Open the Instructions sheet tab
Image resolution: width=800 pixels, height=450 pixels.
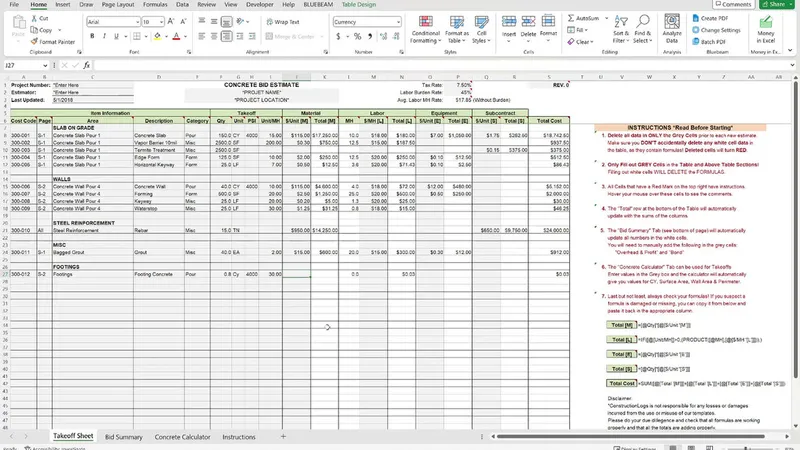click(x=239, y=437)
